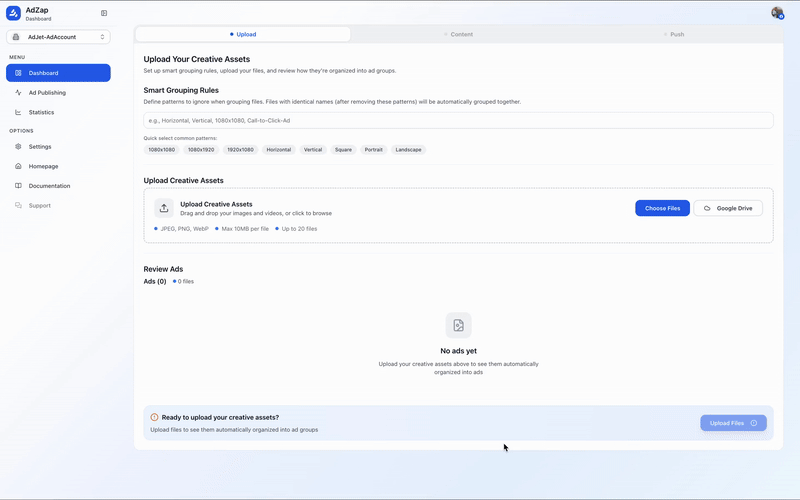Select the 1080x1920 quick pattern chip
This screenshot has width=800, height=500.
[x=201, y=150]
